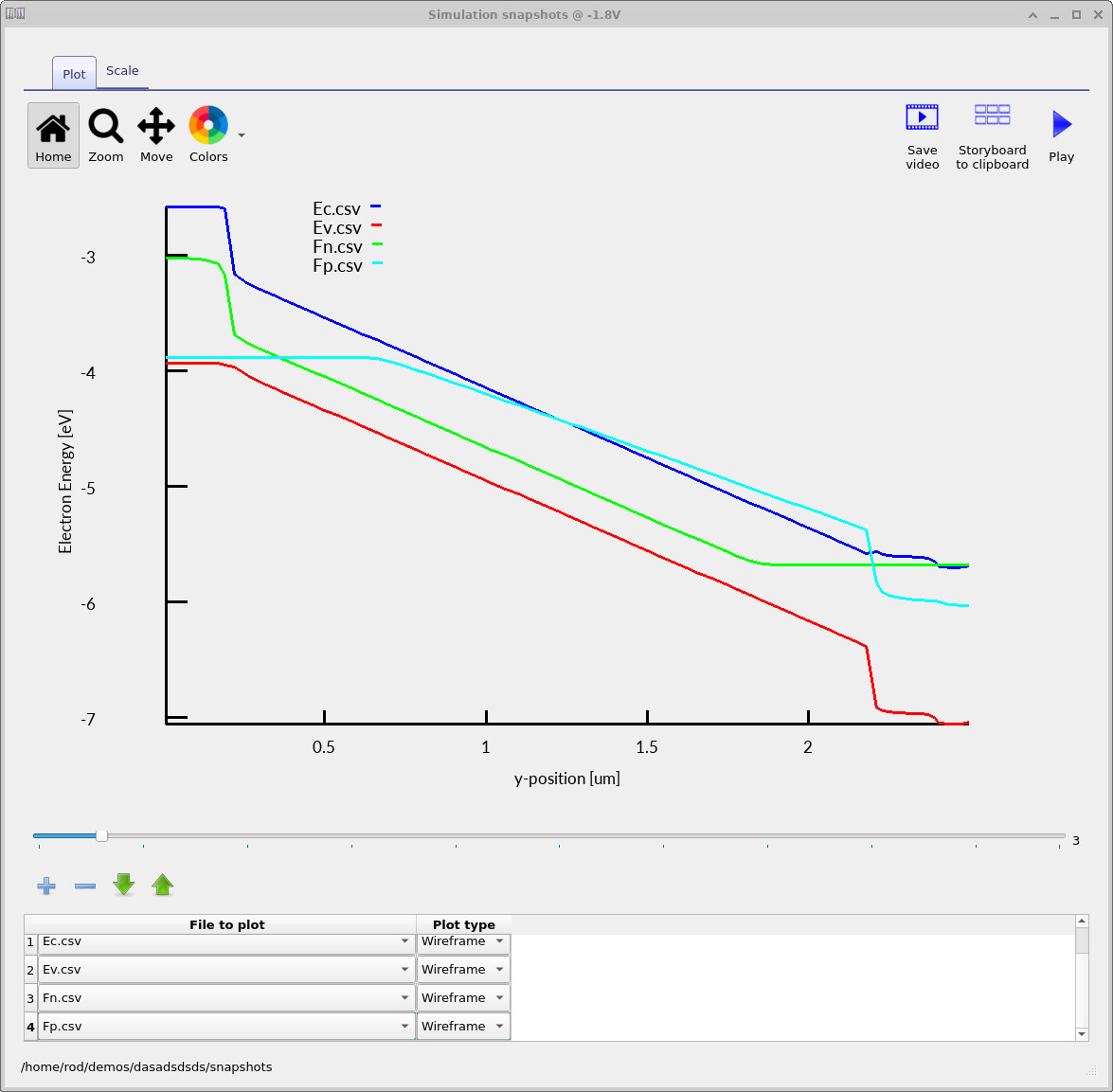
Task: Click the Electron Energy [eV] axis label
Action: click(x=65, y=481)
